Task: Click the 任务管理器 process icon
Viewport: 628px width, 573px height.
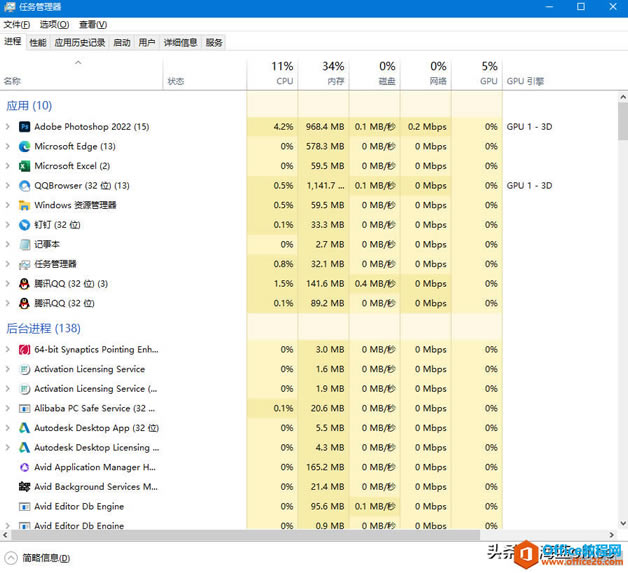Action: click(x=24, y=264)
